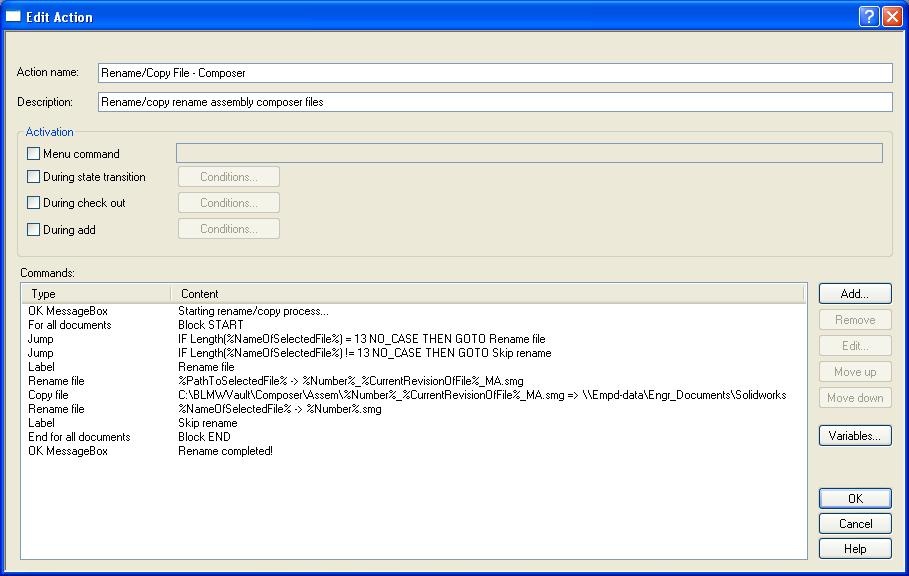
Task: Click the Remove button
Action: click(x=855, y=320)
